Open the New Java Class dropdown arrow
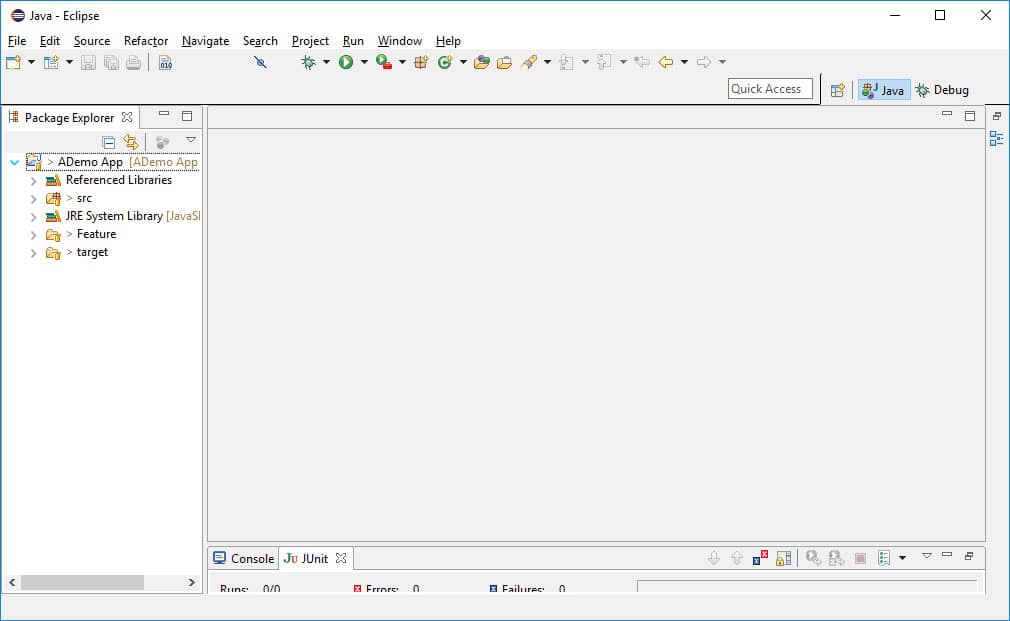 pyautogui.click(x=463, y=62)
